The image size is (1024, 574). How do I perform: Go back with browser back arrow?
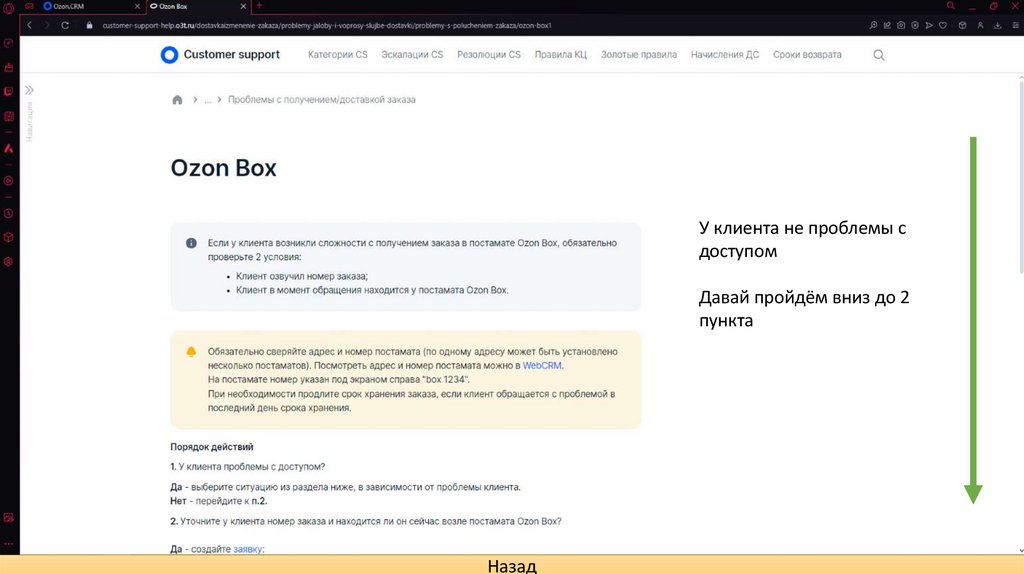pyautogui.click(x=29, y=25)
